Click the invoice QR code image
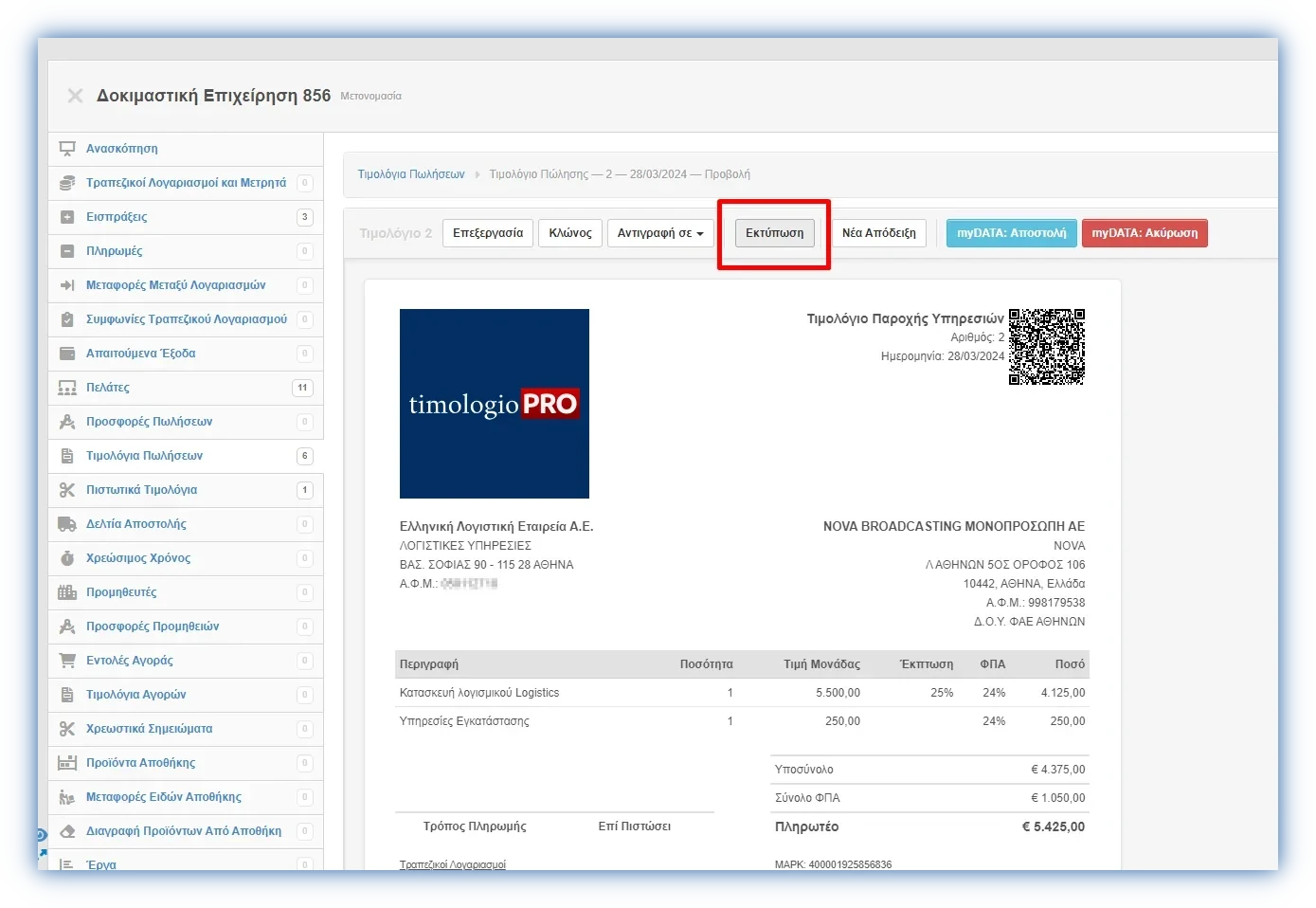The height and width of the screenshot is (908, 1316). click(x=1047, y=347)
